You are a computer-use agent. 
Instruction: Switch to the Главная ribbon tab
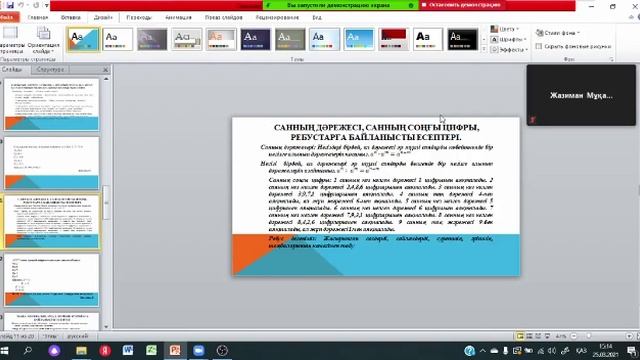pos(38,18)
